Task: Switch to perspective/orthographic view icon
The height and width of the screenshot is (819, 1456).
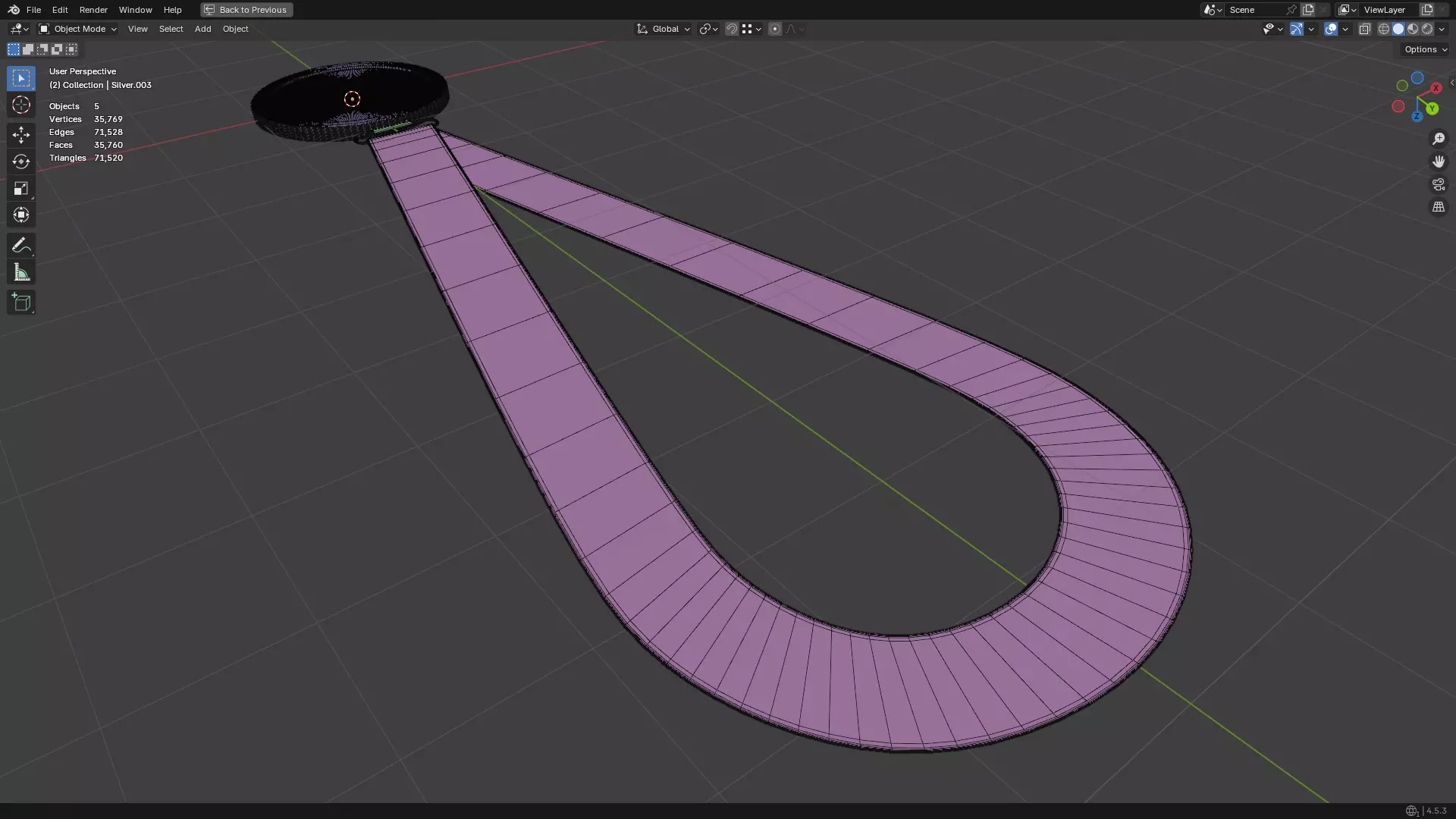Action: [1438, 207]
